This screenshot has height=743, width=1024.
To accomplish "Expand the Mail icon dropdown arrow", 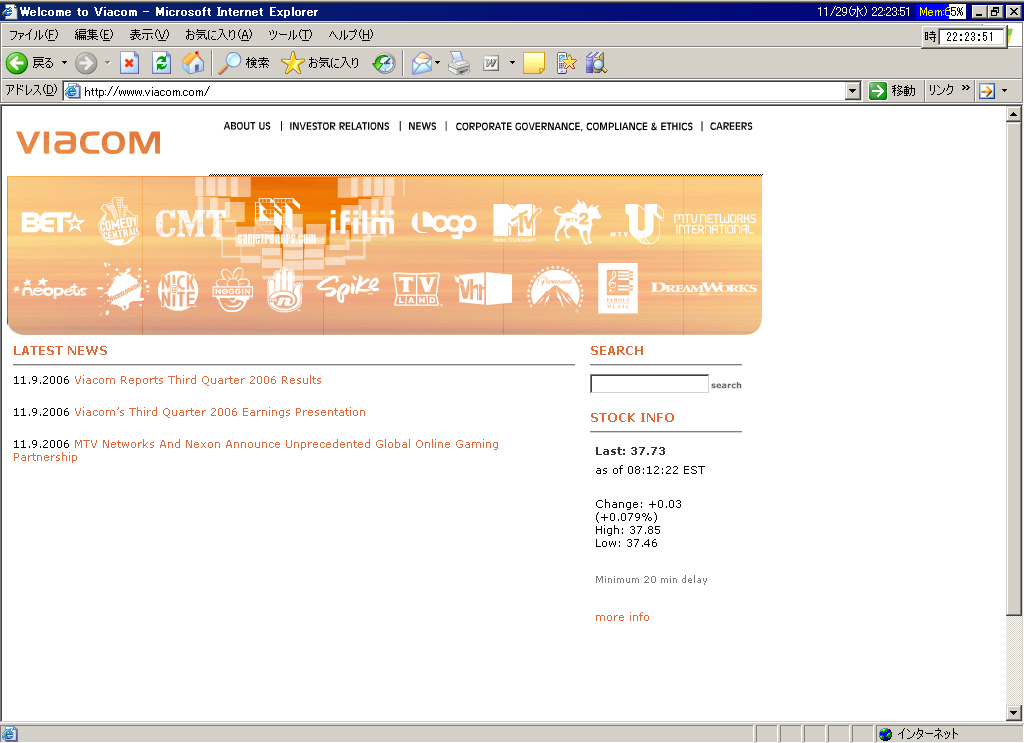I will pyautogui.click(x=437, y=63).
